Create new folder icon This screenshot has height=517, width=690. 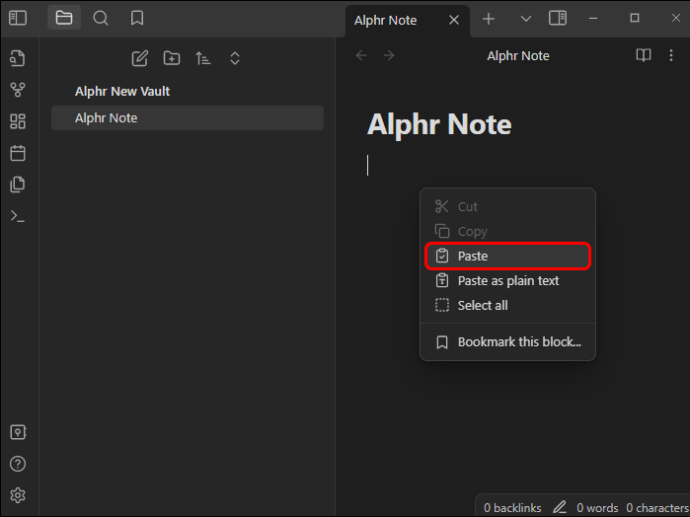(x=172, y=58)
